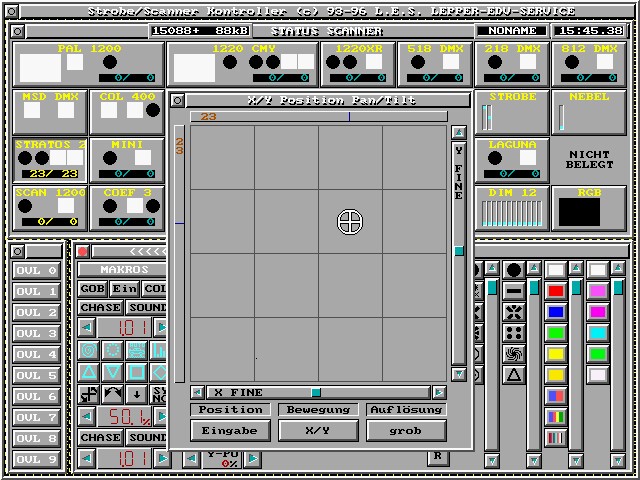This screenshot has width=640, height=480.
Task: Click the crossed arrows mirror icon
Action: click(89, 394)
